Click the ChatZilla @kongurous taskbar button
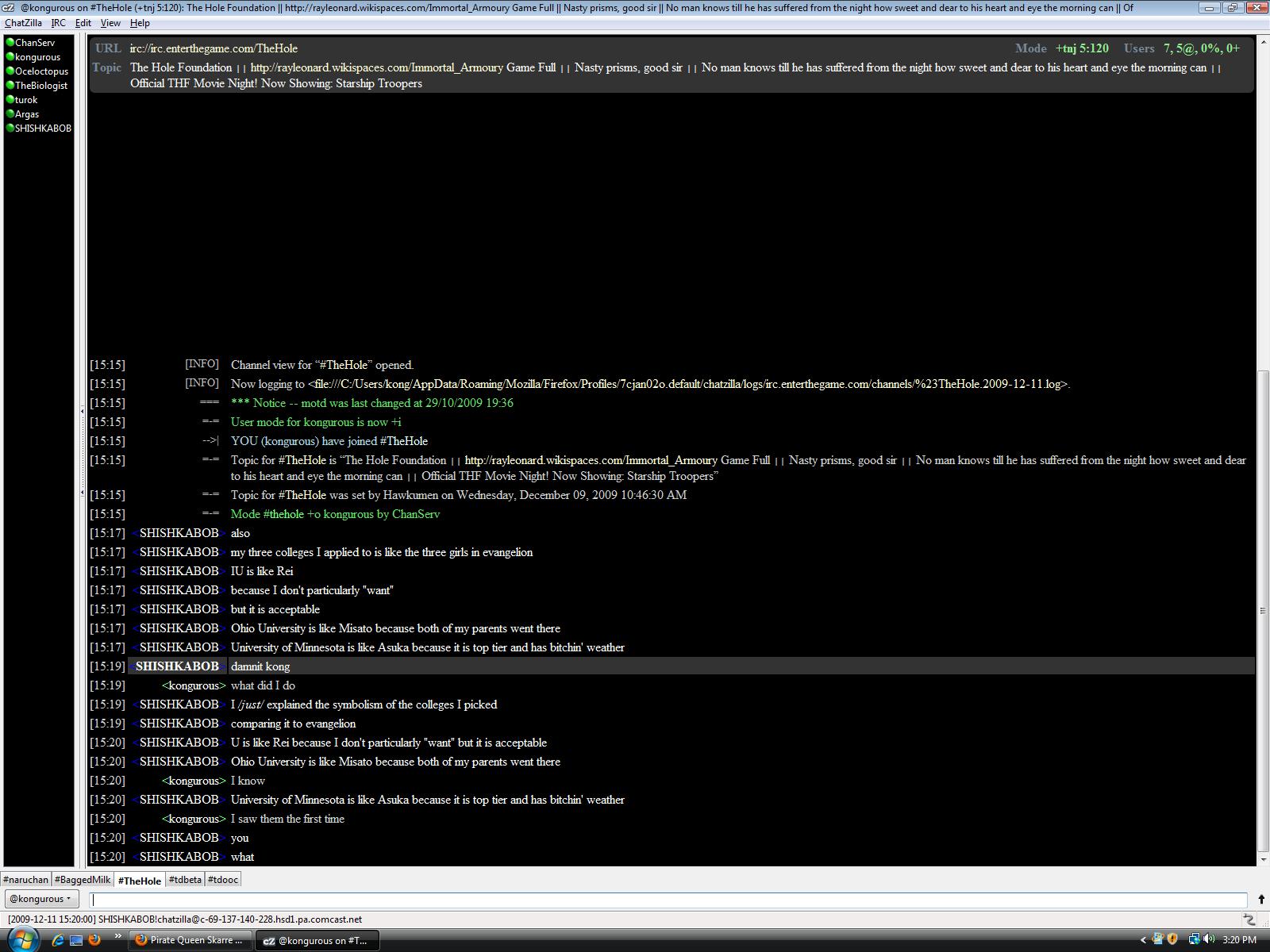 [x=318, y=940]
